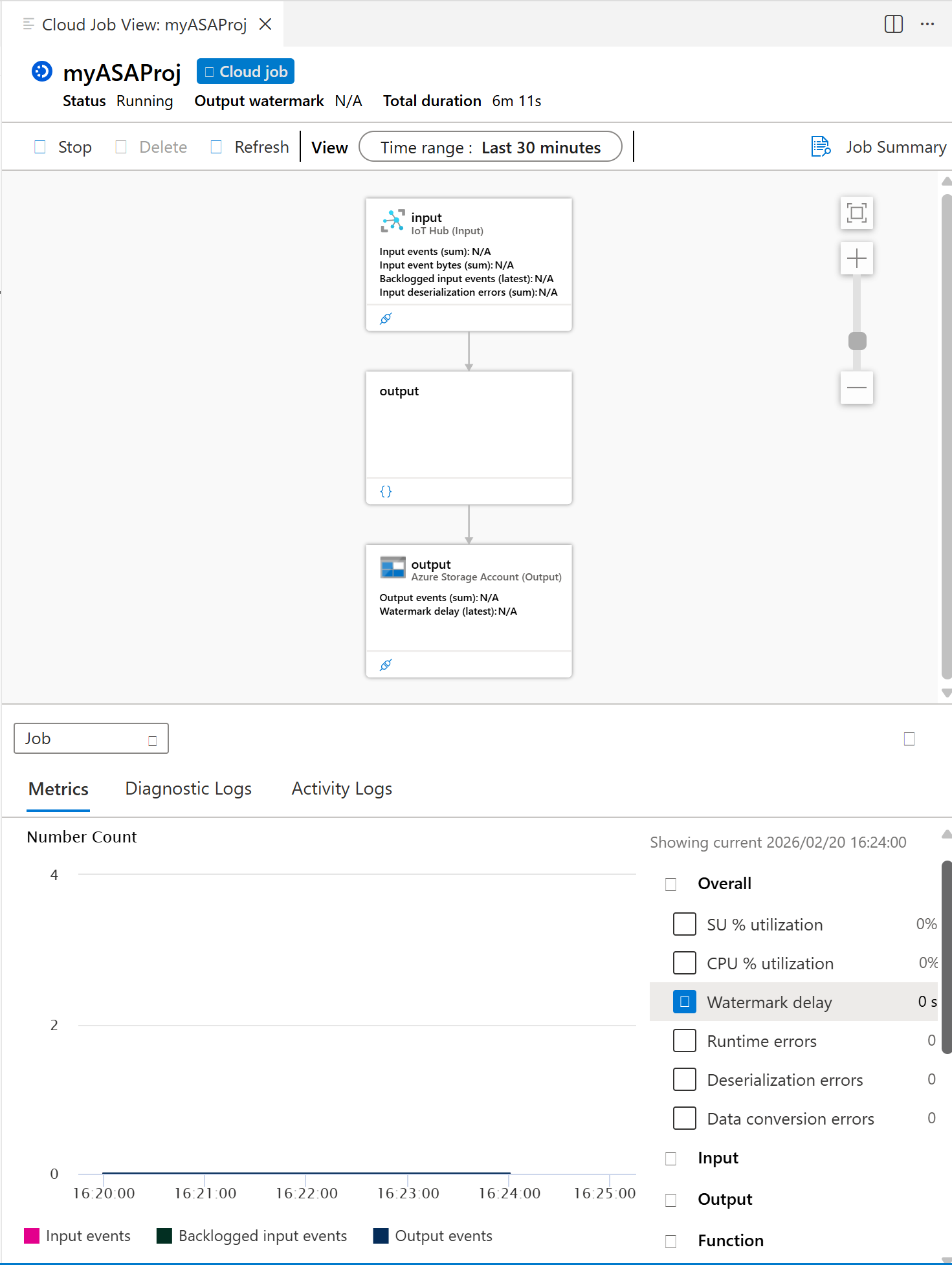This screenshot has height=1265, width=952.
Task: Click the Backlogged input events legend swatch
Action: 164,1236
